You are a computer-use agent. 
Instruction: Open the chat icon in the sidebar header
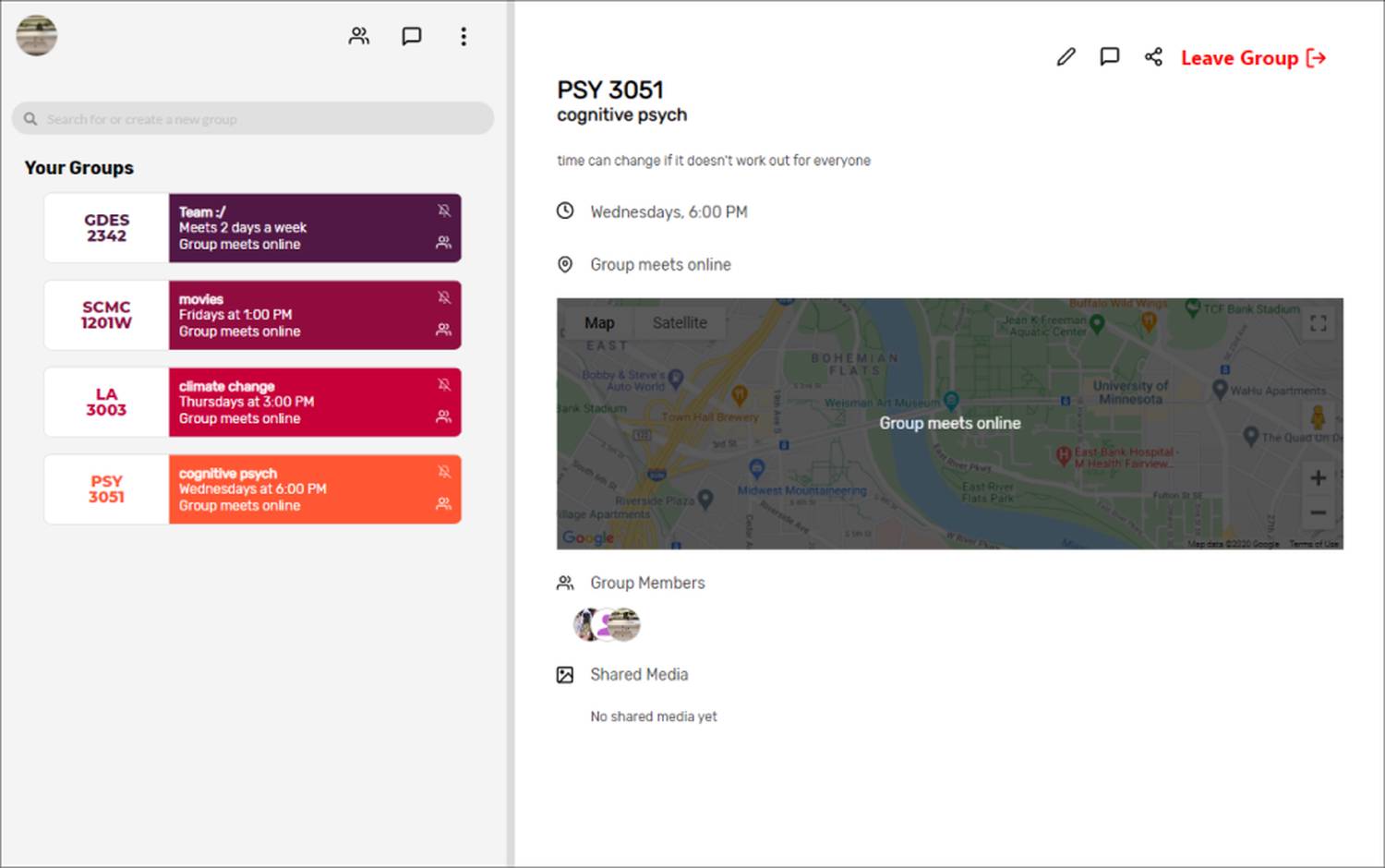click(x=412, y=36)
